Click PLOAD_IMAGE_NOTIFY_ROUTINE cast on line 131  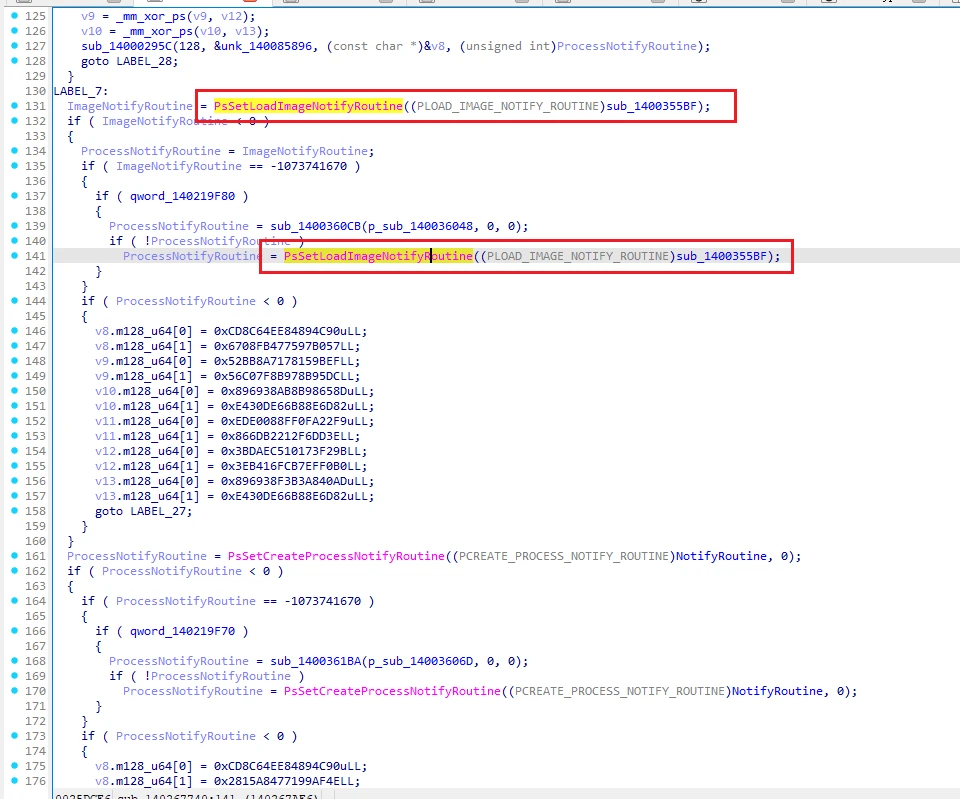point(508,106)
